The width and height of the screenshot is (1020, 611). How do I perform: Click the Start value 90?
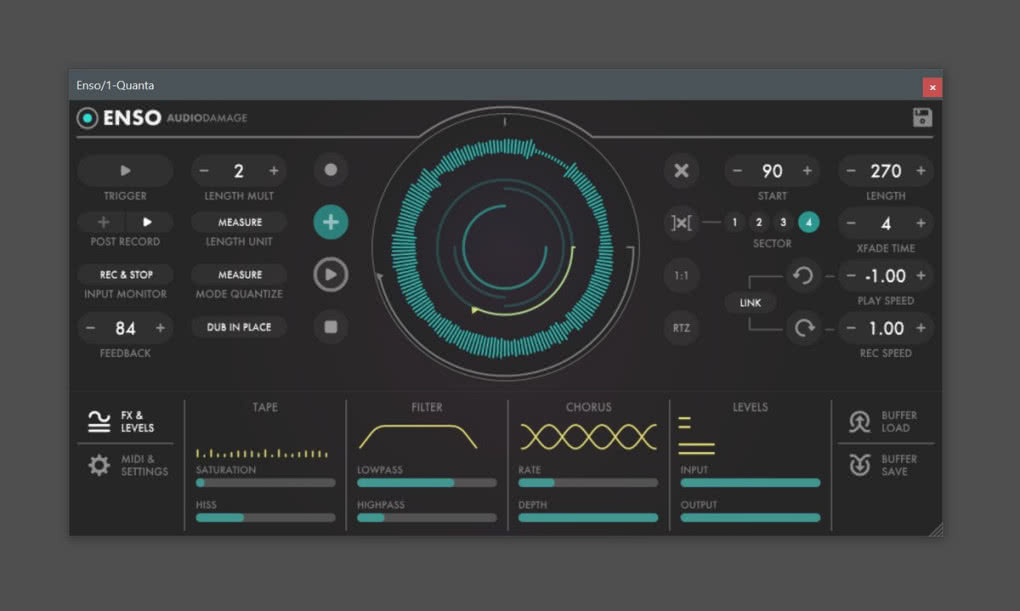(772, 170)
